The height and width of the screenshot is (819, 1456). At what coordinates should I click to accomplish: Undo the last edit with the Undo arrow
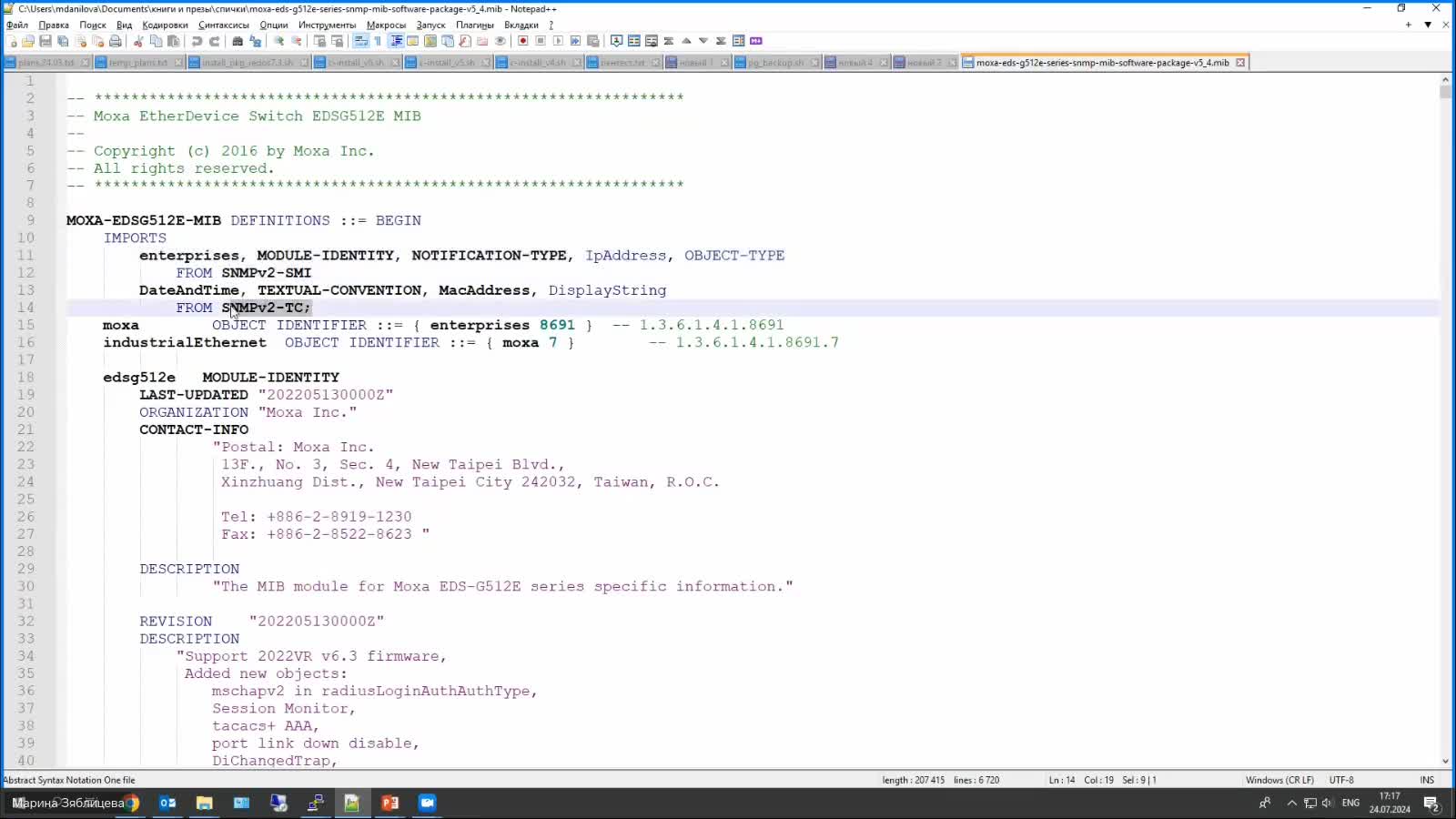point(197,41)
